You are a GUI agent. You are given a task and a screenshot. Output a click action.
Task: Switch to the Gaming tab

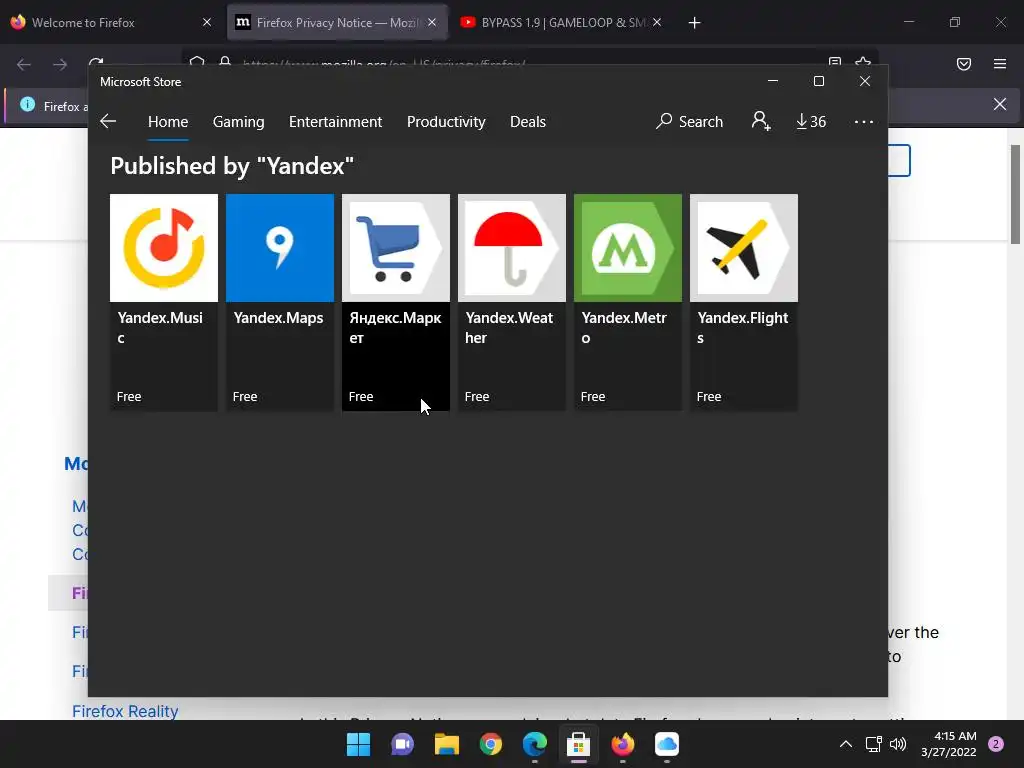(238, 121)
